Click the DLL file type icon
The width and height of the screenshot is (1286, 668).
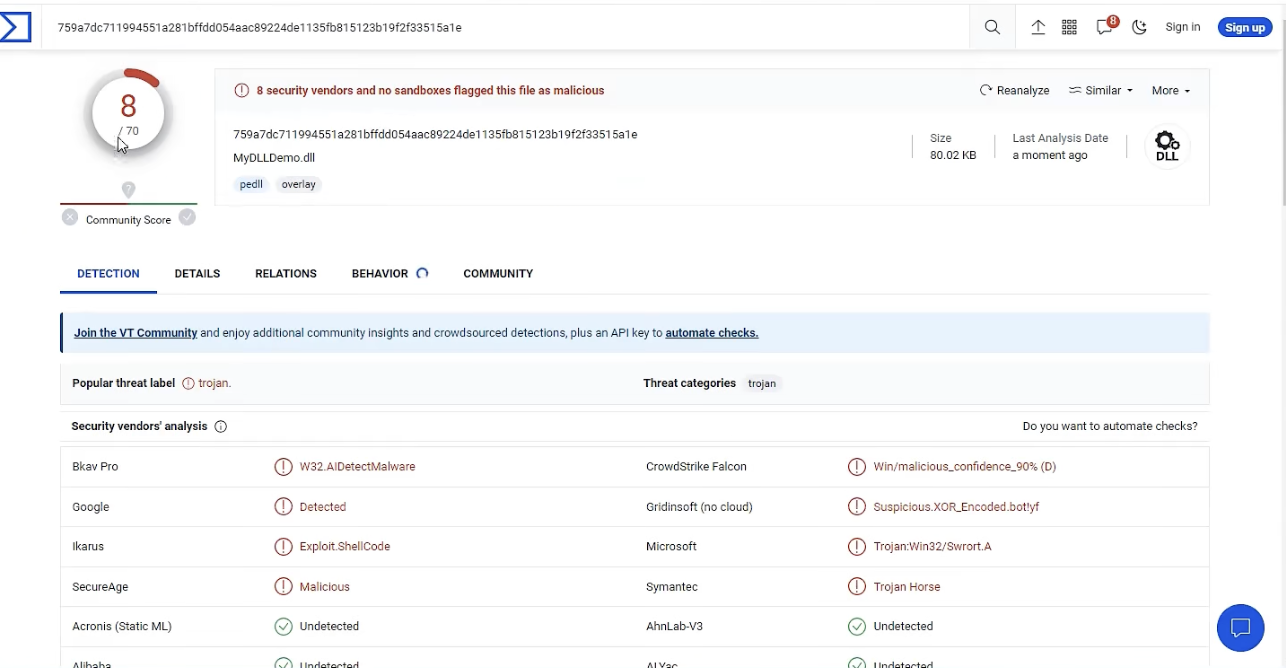pos(1167,146)
